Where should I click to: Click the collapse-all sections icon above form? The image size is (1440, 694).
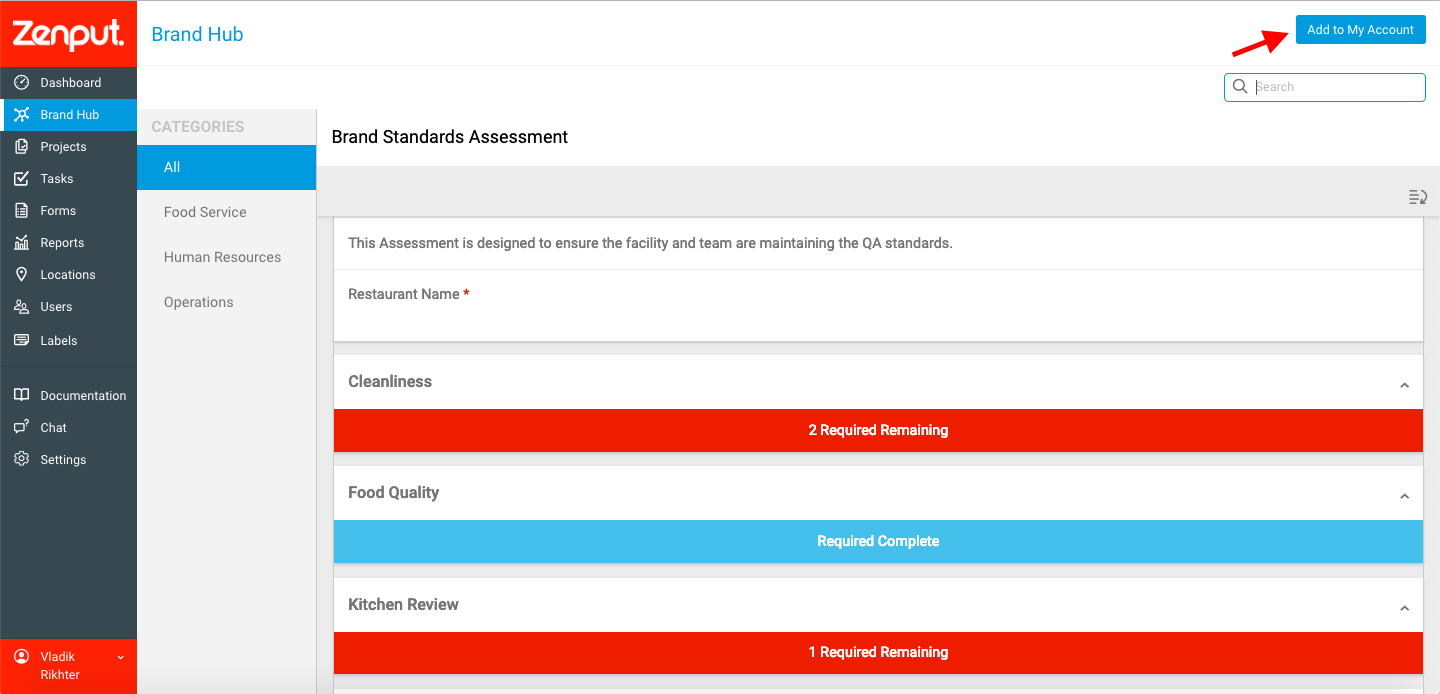(1417, 197)
